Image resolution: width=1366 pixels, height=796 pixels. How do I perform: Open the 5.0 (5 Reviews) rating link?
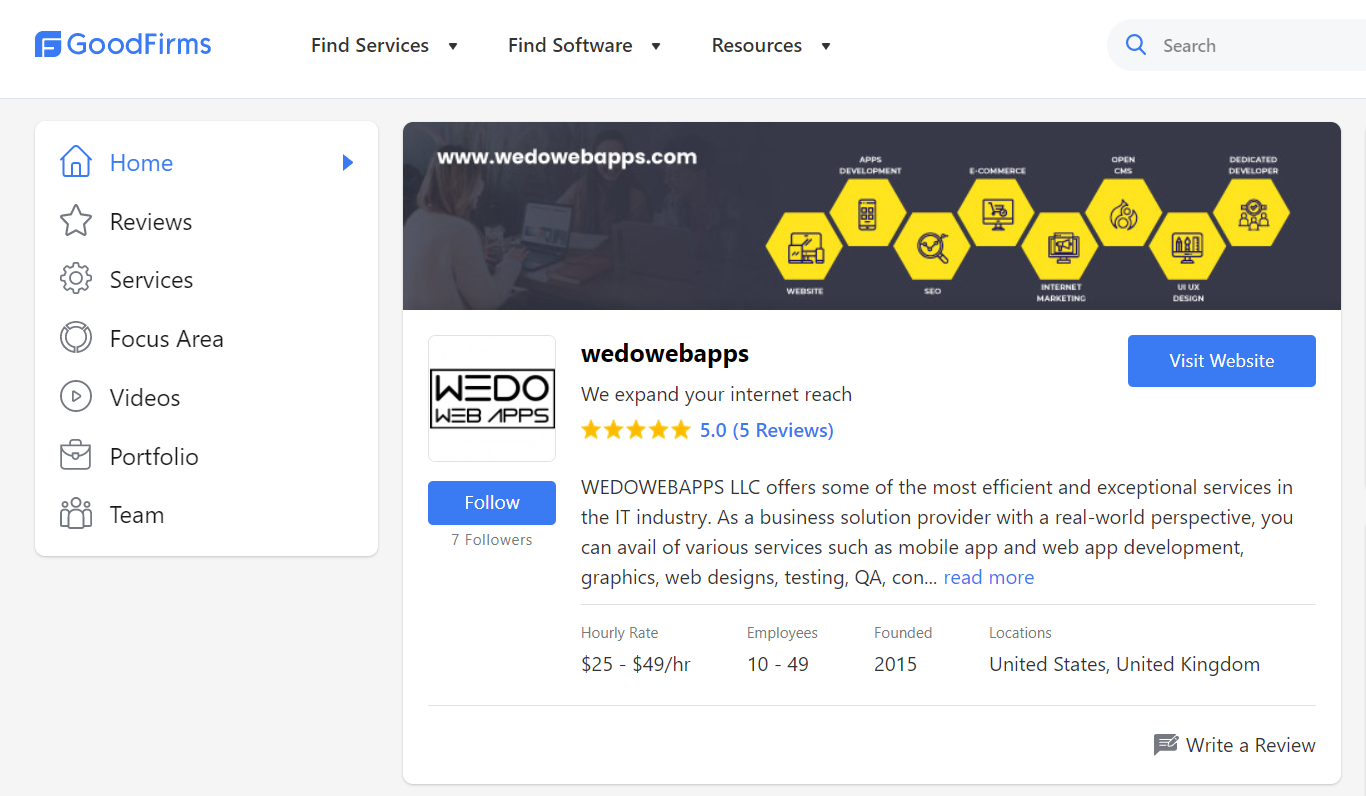(766, 430)
